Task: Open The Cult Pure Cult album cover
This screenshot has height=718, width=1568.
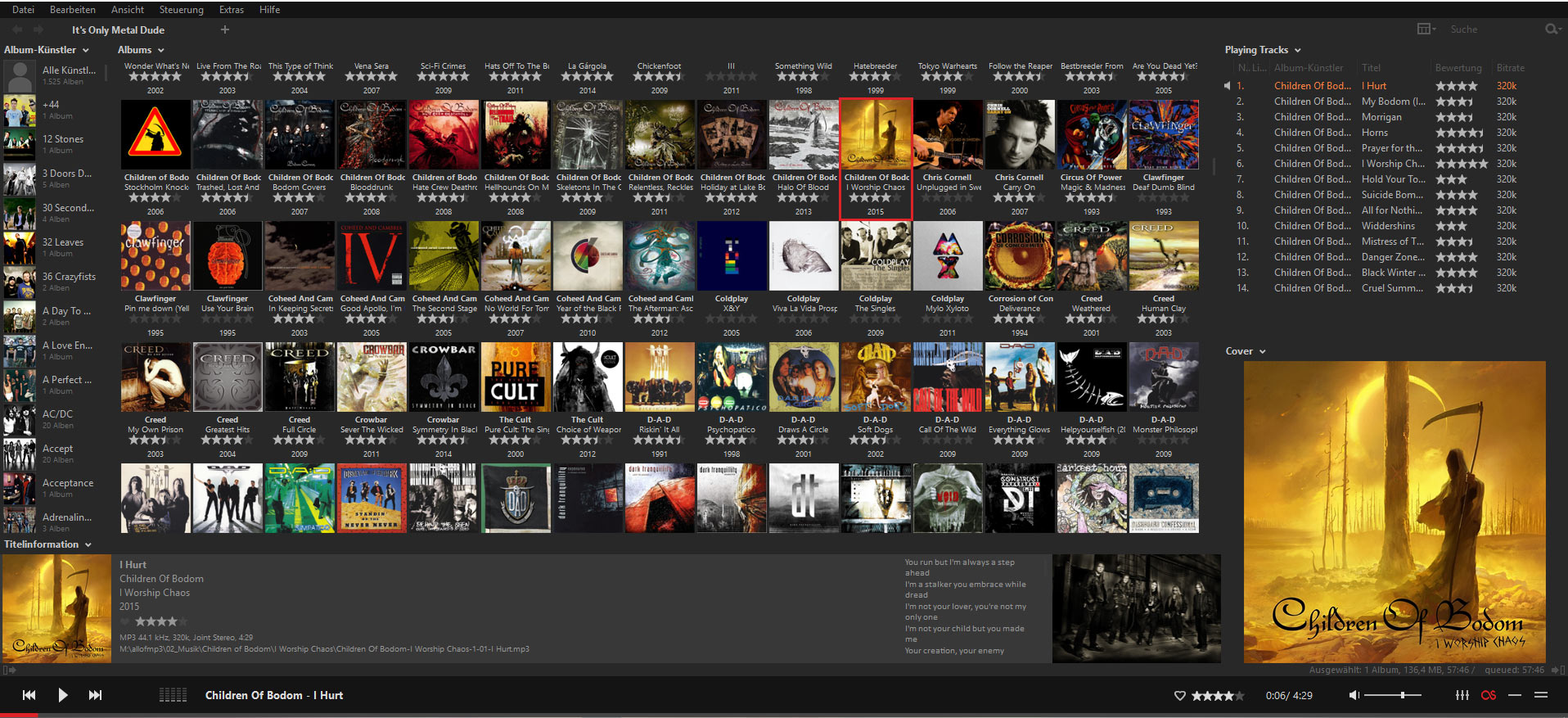Action: 516,377
